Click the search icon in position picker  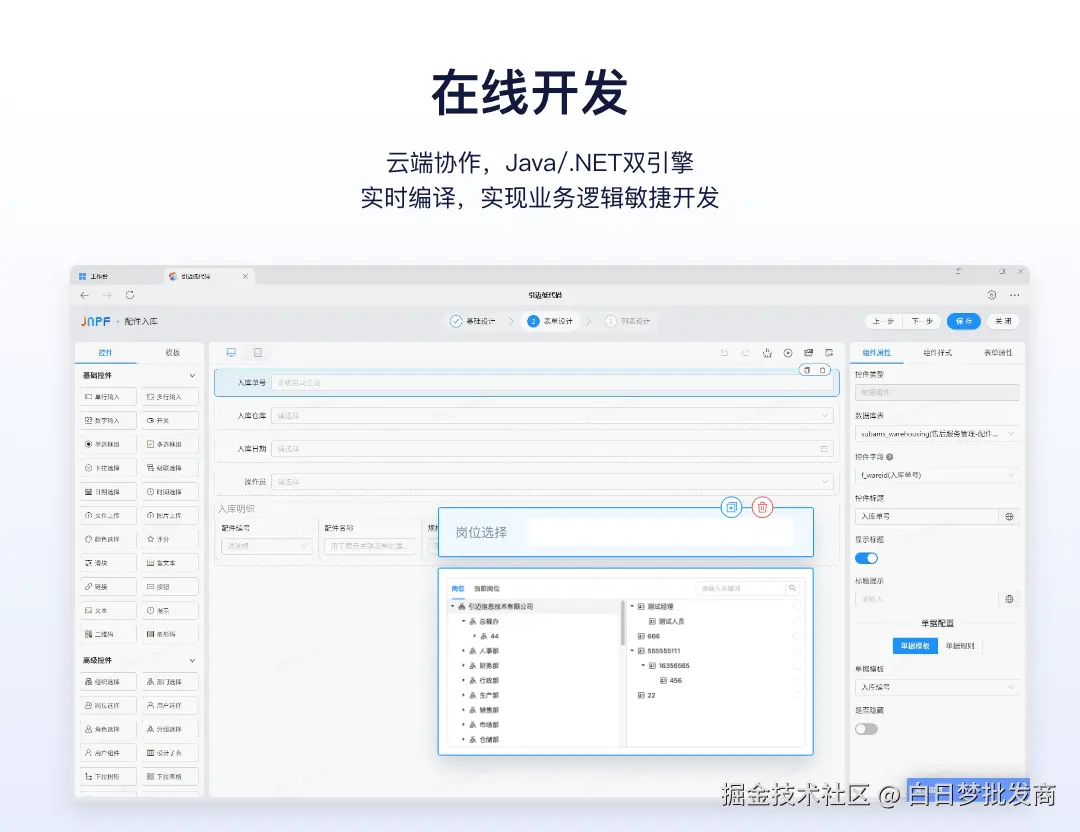pos(792,588)
